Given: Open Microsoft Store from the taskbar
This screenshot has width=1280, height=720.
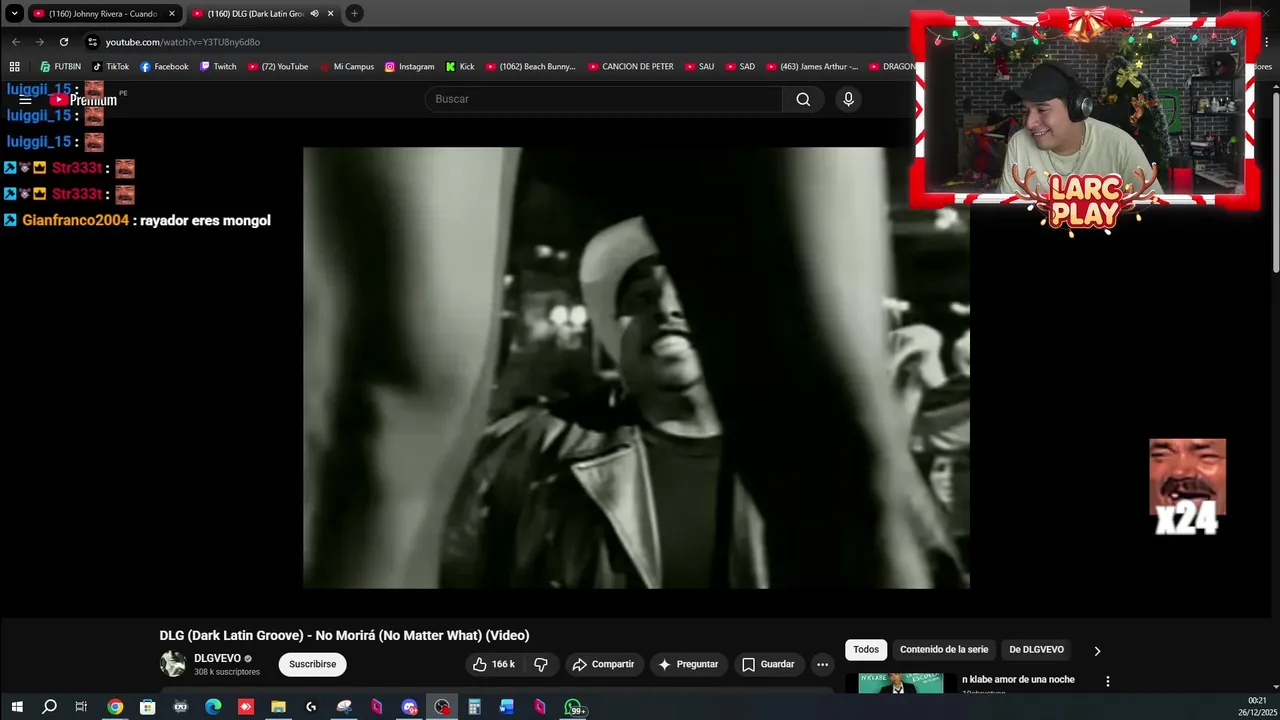Looking at the screenshot, I should [148, 707].
